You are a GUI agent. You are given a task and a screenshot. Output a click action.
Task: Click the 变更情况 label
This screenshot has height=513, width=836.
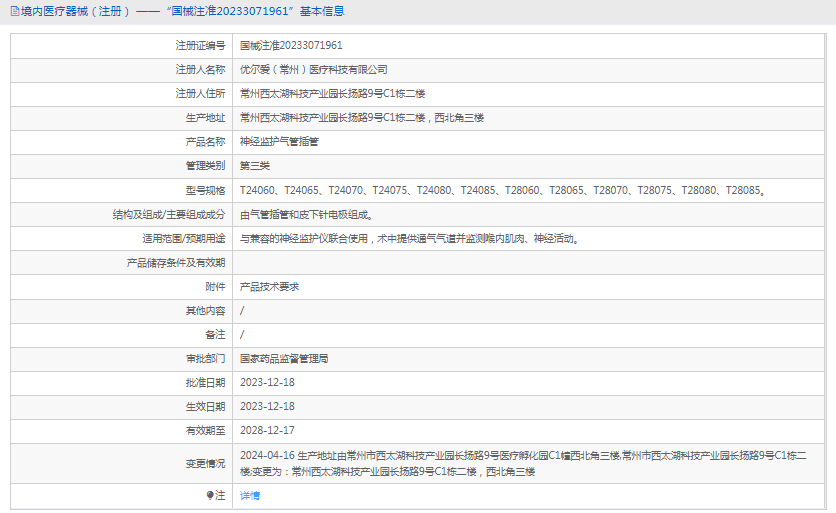point(205,463)
